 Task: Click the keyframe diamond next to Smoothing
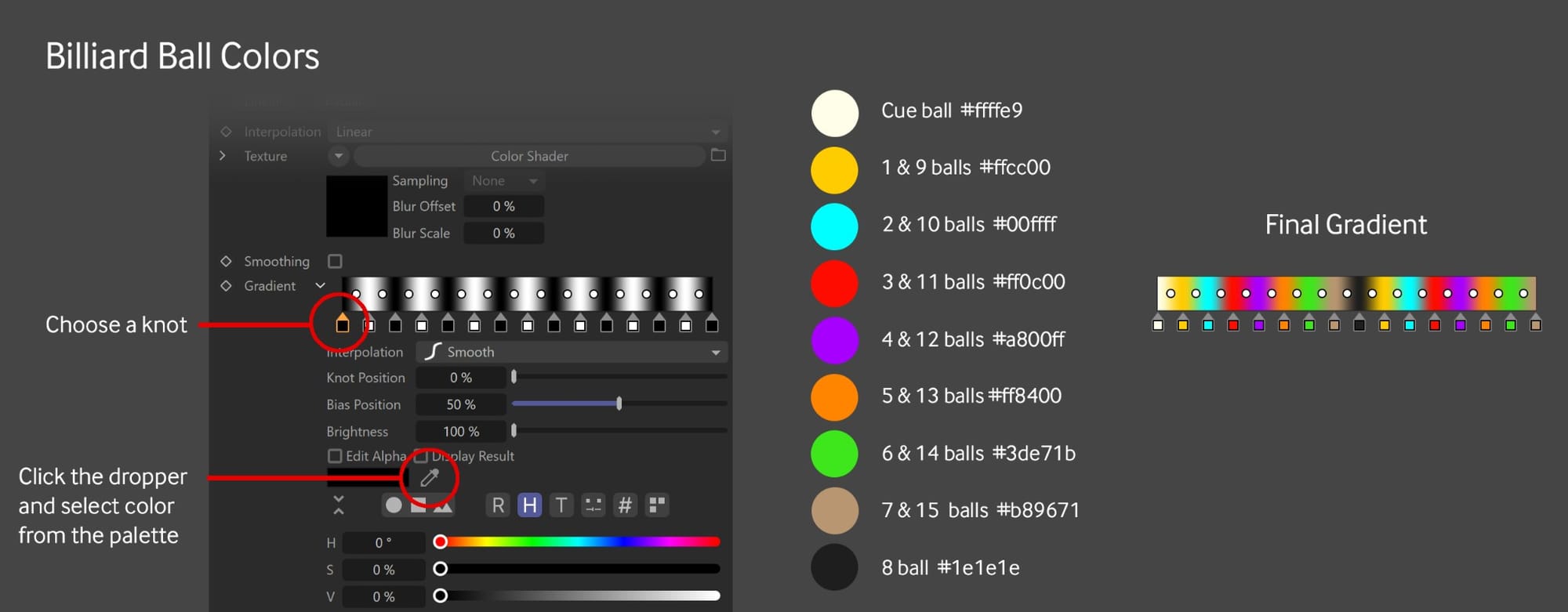pos(226,261)
